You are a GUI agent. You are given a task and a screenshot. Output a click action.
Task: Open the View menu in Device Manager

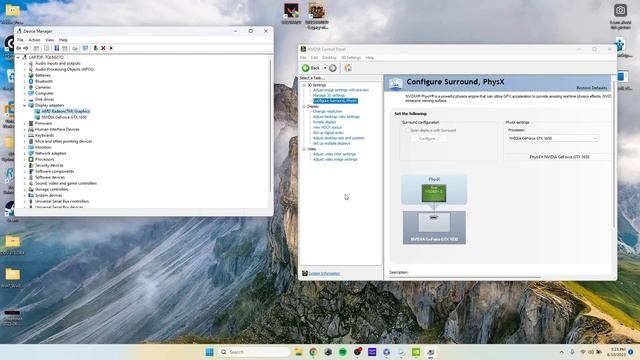click(50, 40)
